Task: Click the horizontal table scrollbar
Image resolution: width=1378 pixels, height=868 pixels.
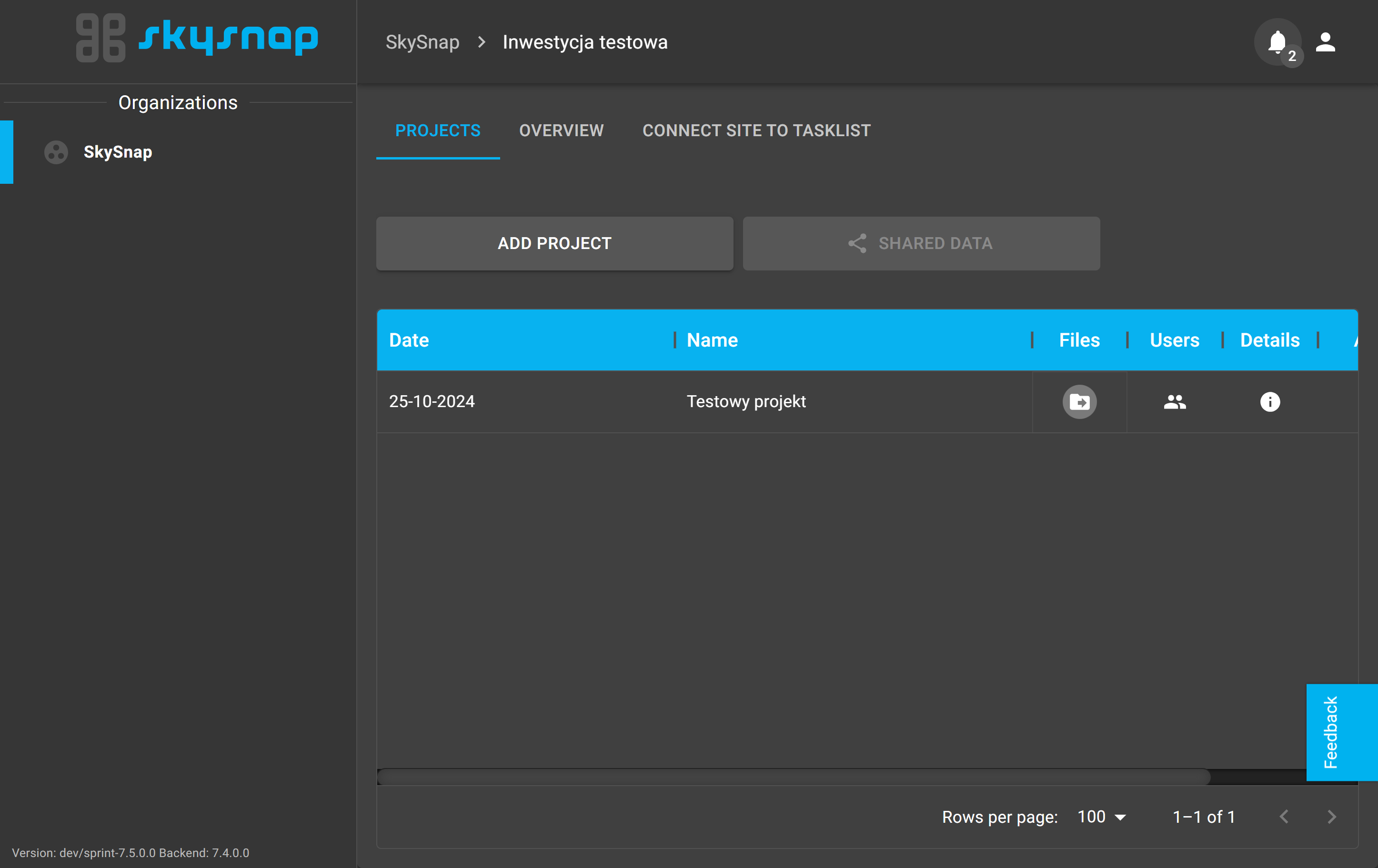Action: [x=794, y=777]
